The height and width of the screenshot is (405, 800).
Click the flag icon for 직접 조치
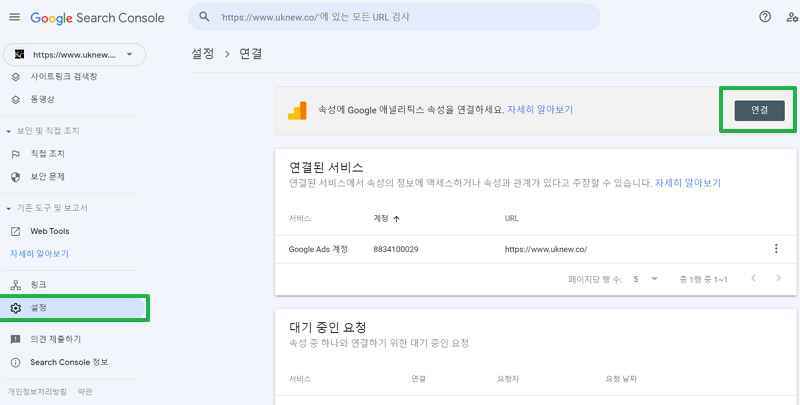[x=16, y=154]
